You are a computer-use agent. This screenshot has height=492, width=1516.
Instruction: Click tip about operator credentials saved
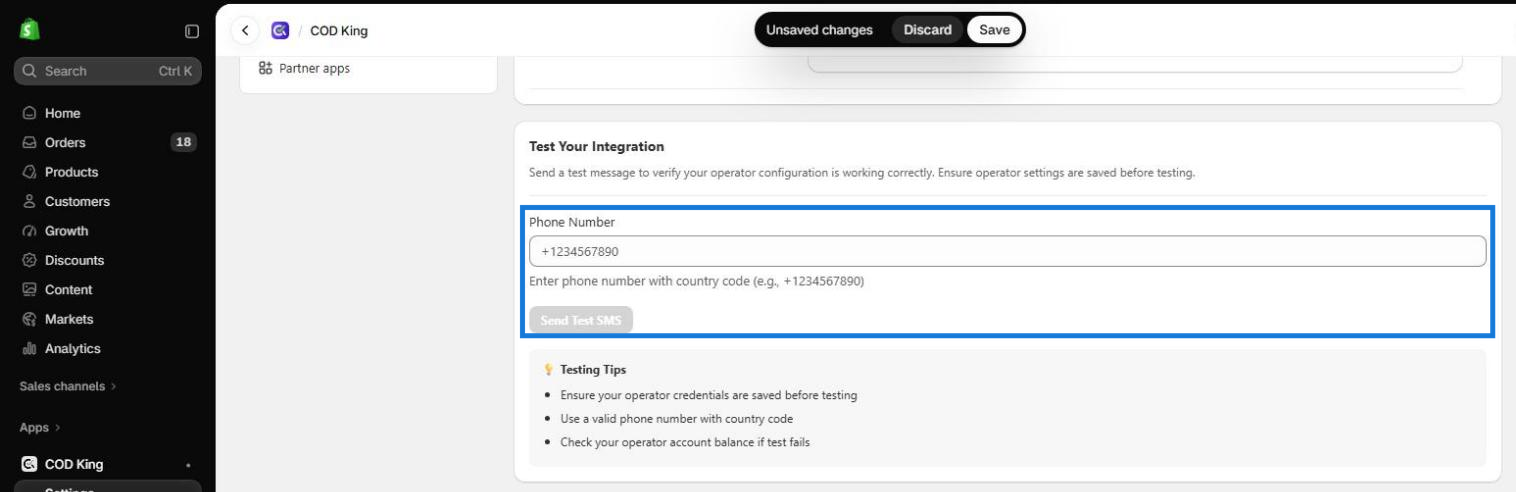pos(709,395)
